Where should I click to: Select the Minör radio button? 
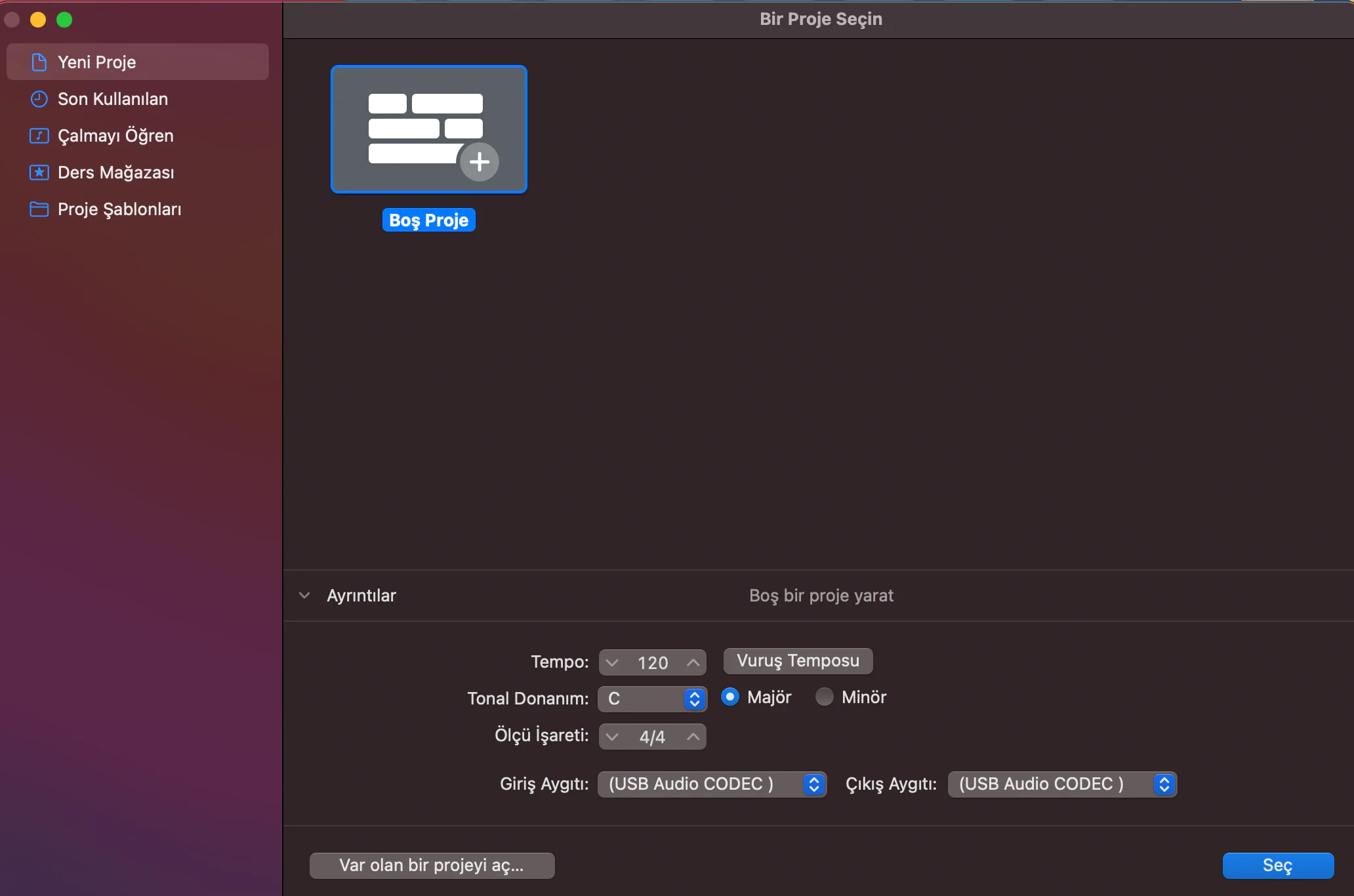[x=824, y=697]
